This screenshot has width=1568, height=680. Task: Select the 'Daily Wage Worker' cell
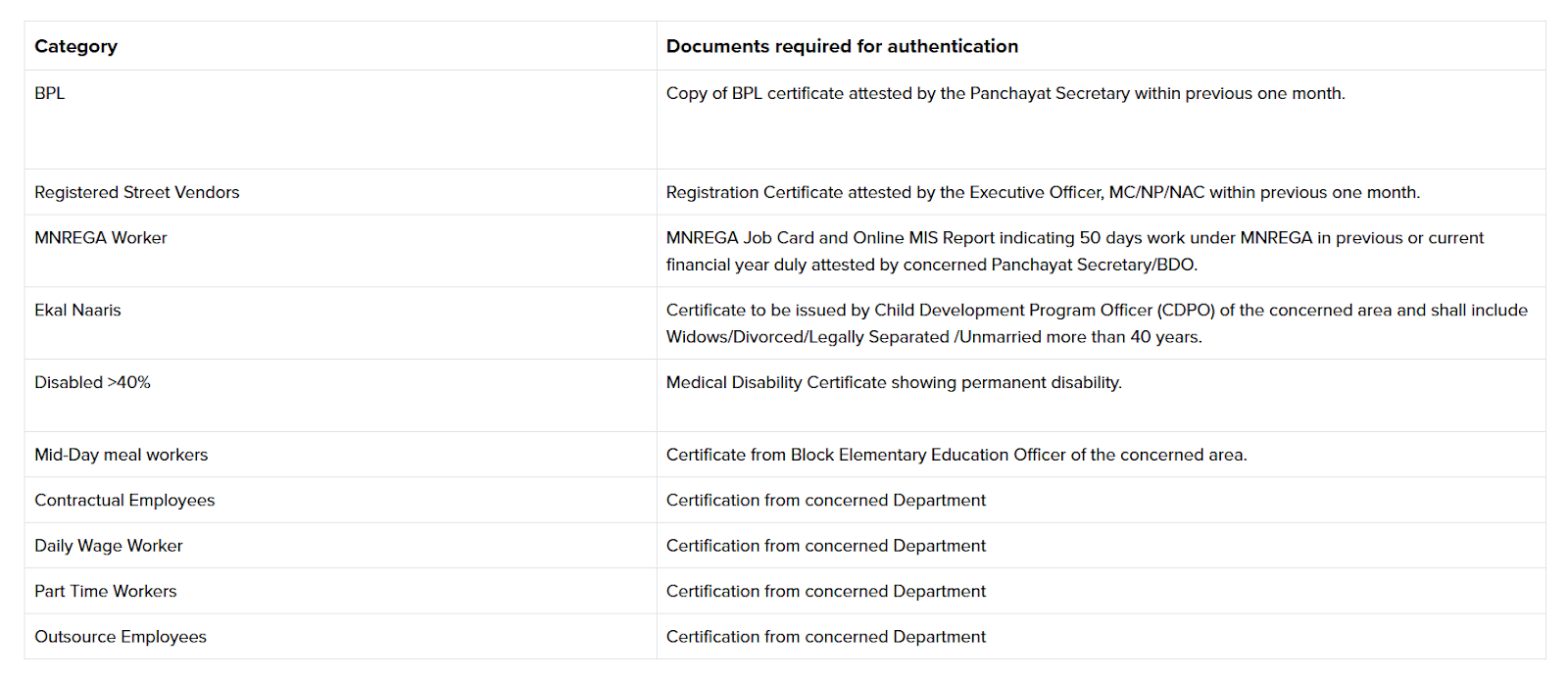pos(108,546)
